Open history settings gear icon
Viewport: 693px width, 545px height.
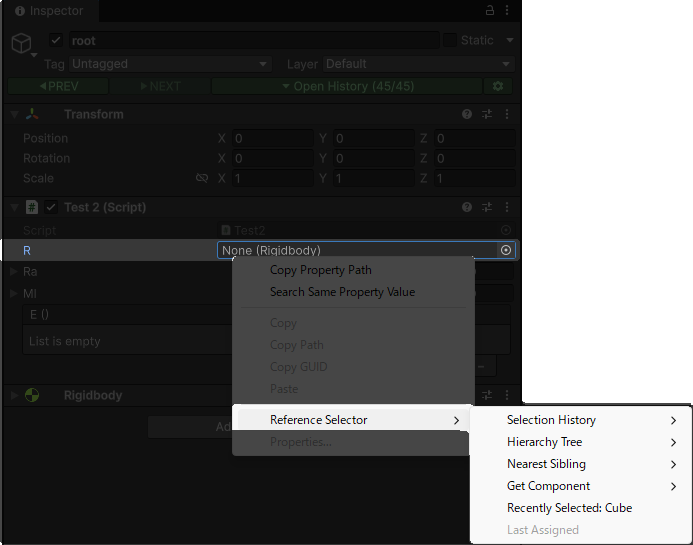tap(498, 86)
